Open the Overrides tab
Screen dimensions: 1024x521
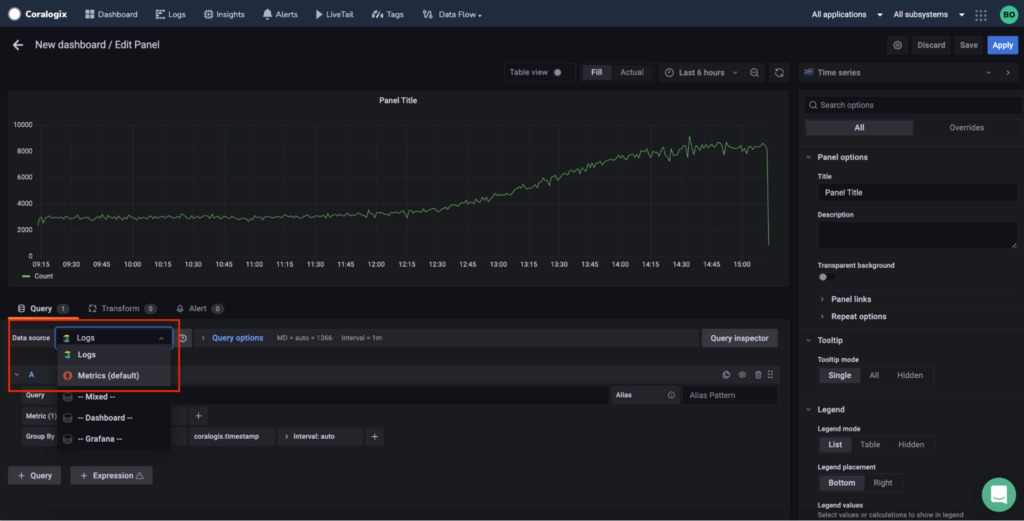pos(966,127)
